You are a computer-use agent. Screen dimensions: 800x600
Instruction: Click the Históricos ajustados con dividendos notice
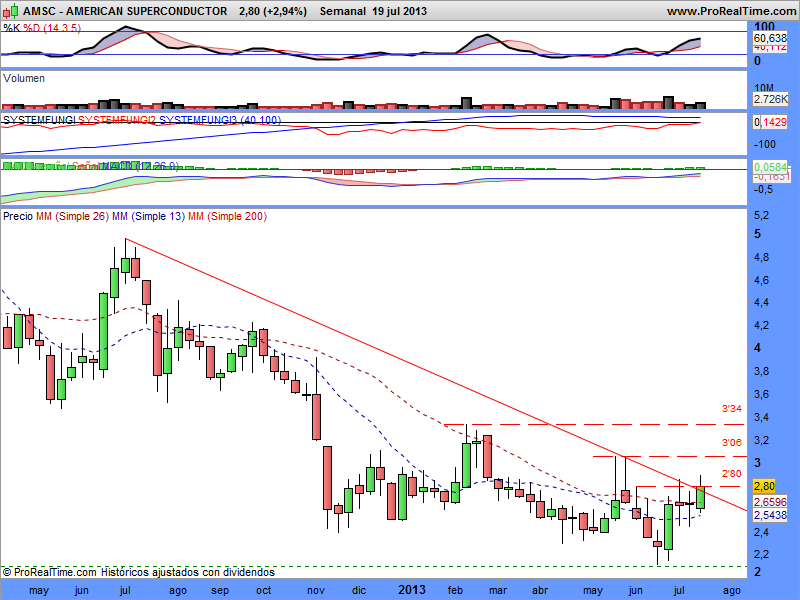tap(187, 572)
